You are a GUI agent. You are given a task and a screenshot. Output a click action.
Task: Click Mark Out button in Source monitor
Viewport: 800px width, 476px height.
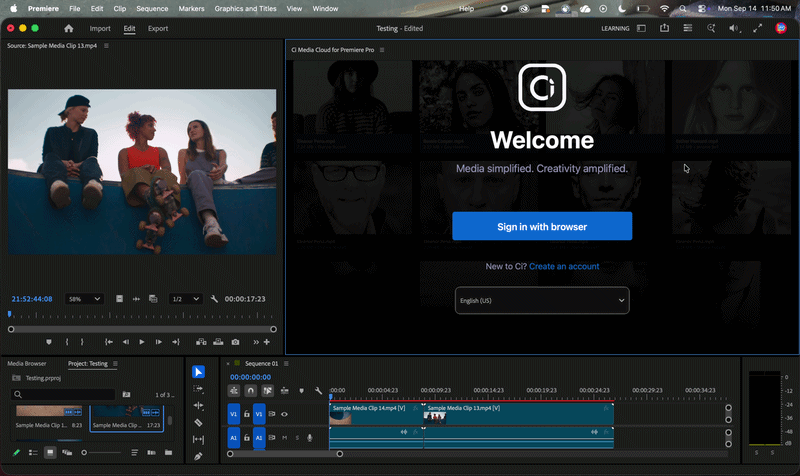pyautogui.click(x=82, y=342)
